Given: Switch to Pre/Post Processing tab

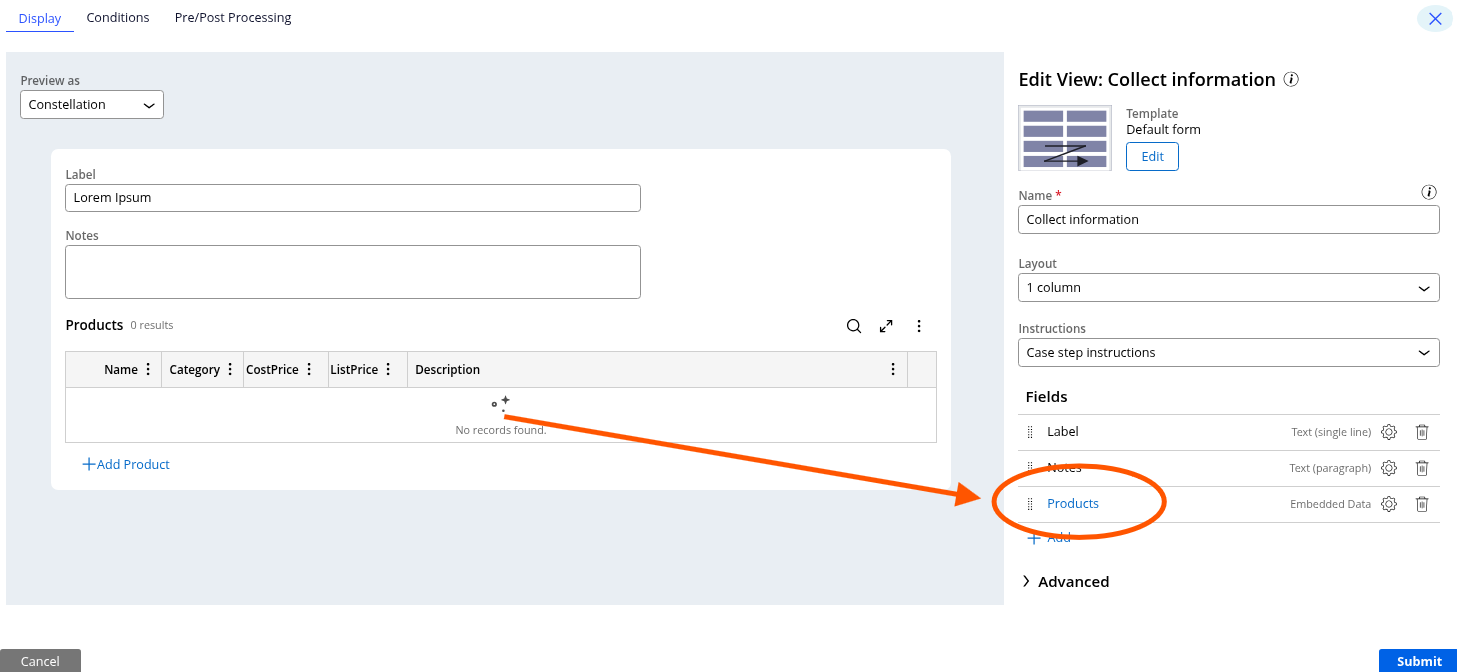Looking at the screenshot, I should click(x=233, y=18).
